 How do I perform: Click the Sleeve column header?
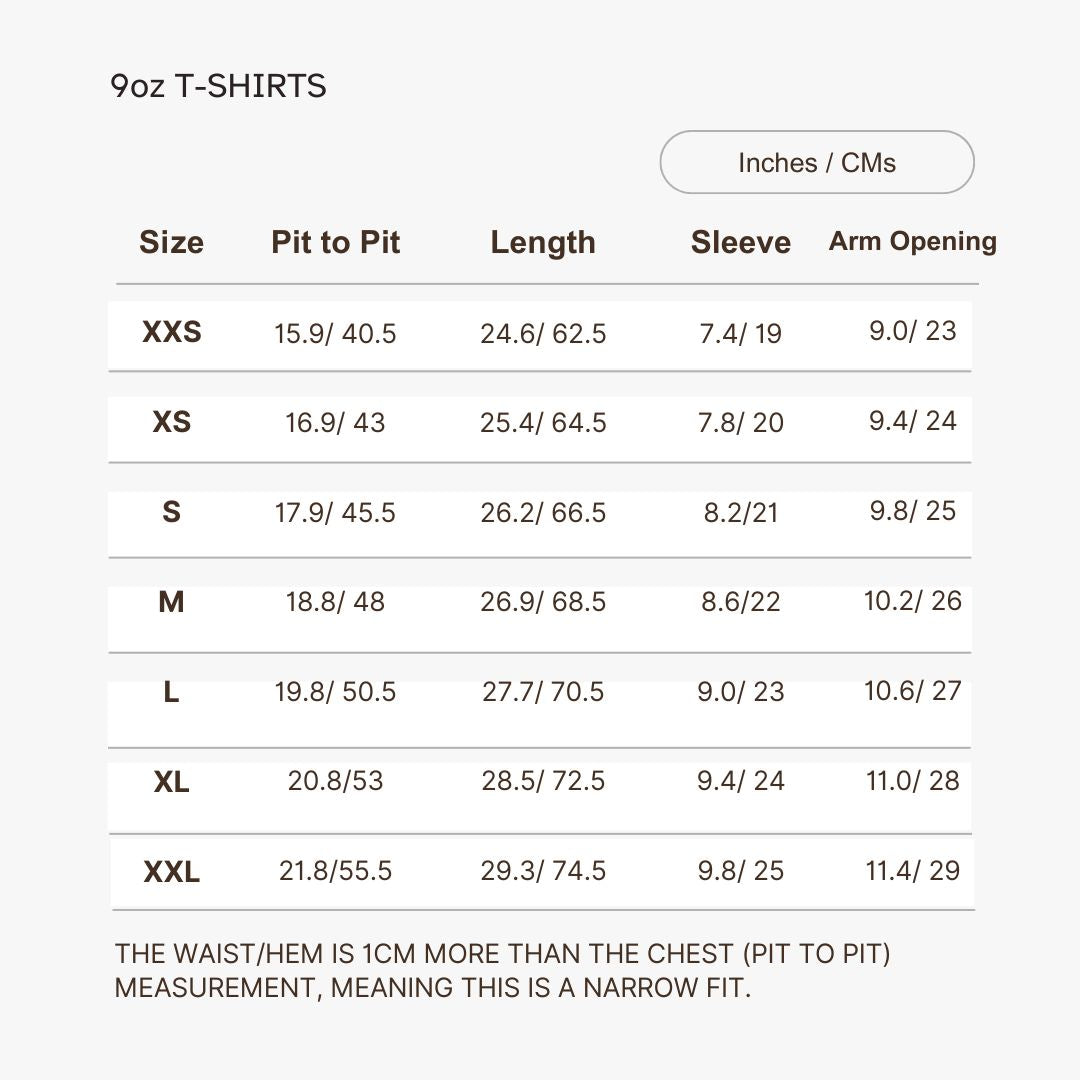click(740, 242)
